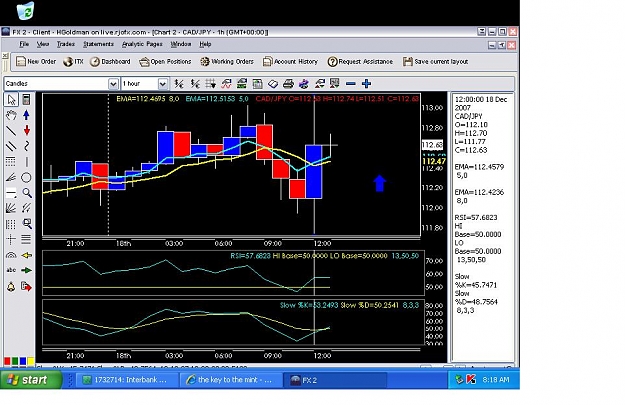Viewport: 625px width, 405px height.
Task: Click Request Assistance
Action: 360,61
